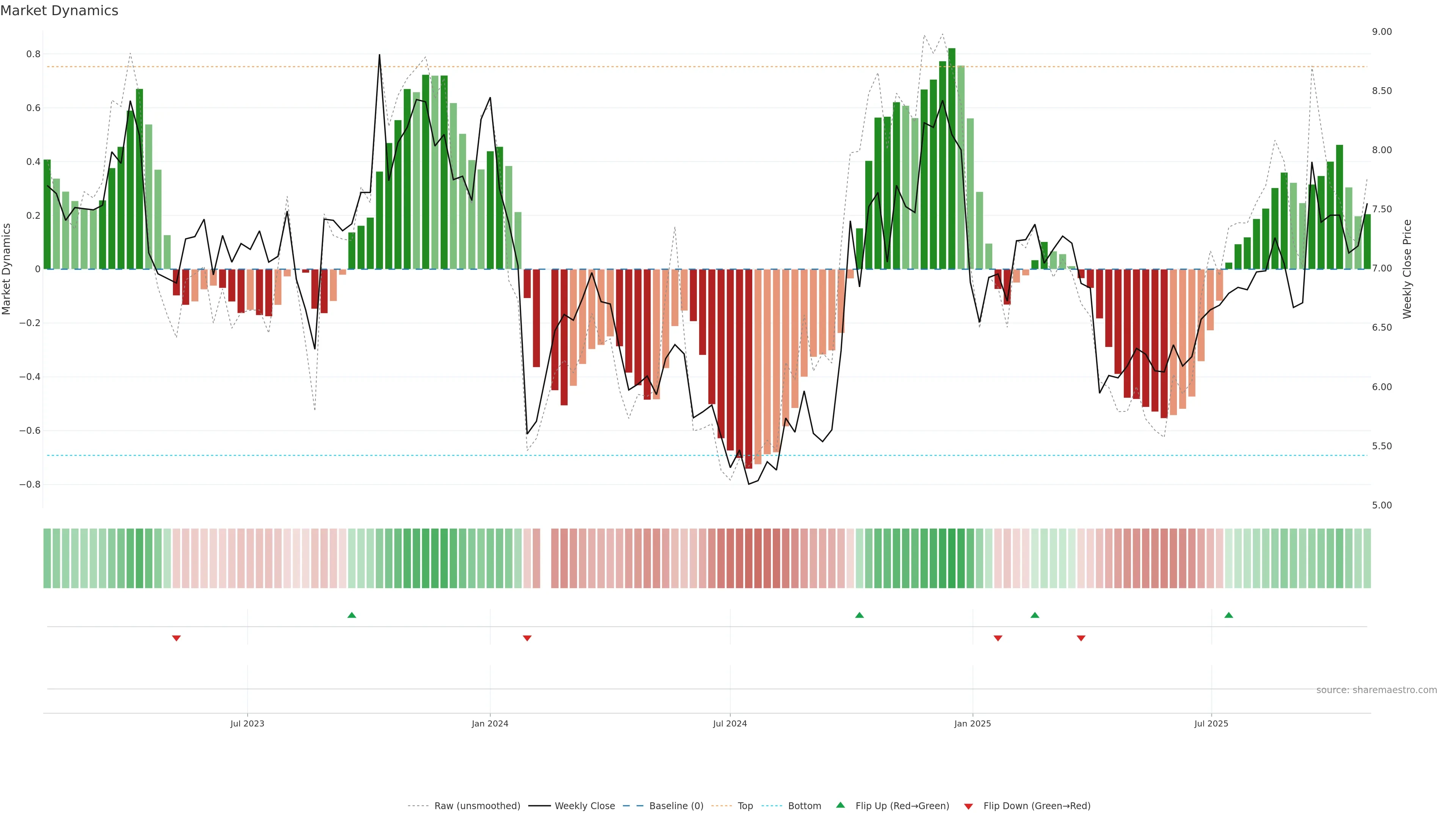Hide the Top threshold legend entry
This screenshot has height=819, width=1456.
(745, 805)
